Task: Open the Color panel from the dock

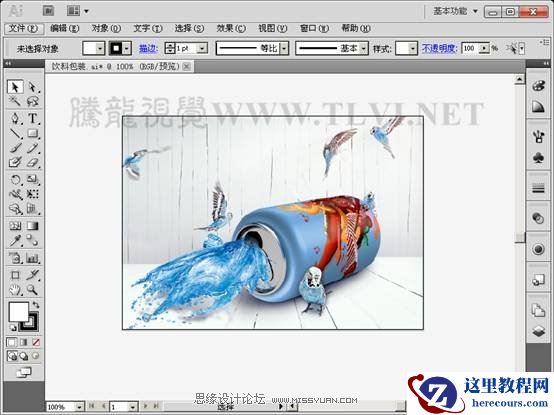Action: pos(538,85)
